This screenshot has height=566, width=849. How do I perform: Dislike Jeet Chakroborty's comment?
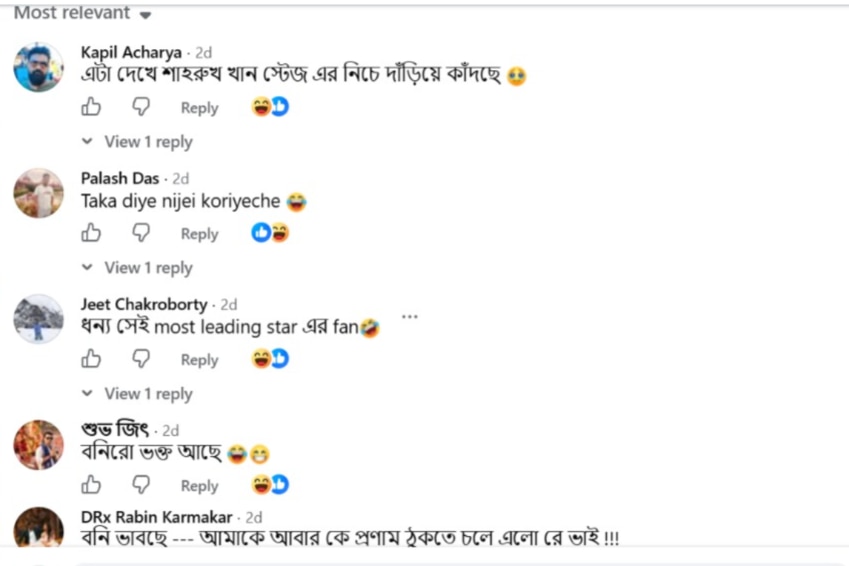[141, 359]
